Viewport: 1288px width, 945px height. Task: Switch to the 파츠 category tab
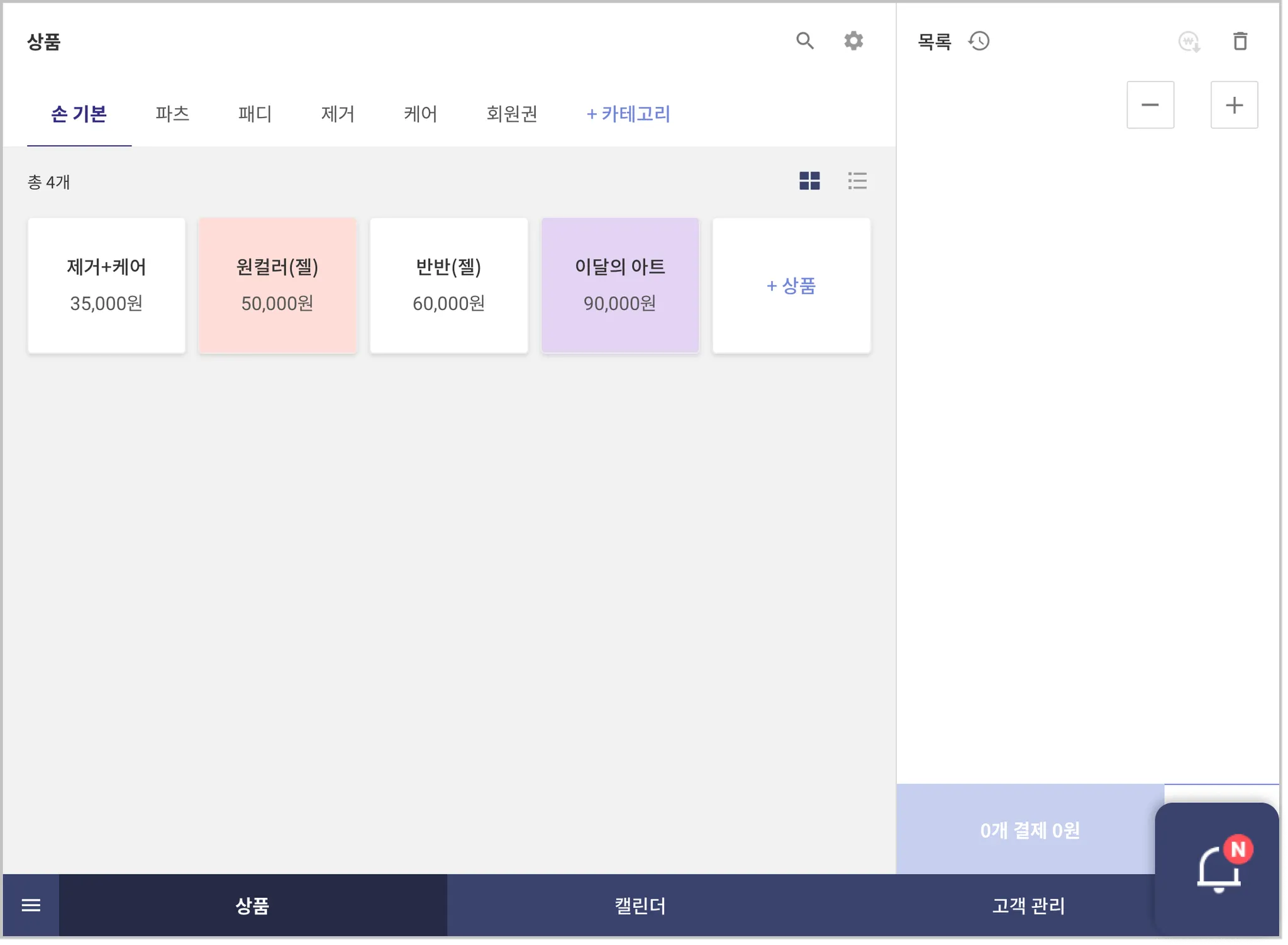coord(172,114)
